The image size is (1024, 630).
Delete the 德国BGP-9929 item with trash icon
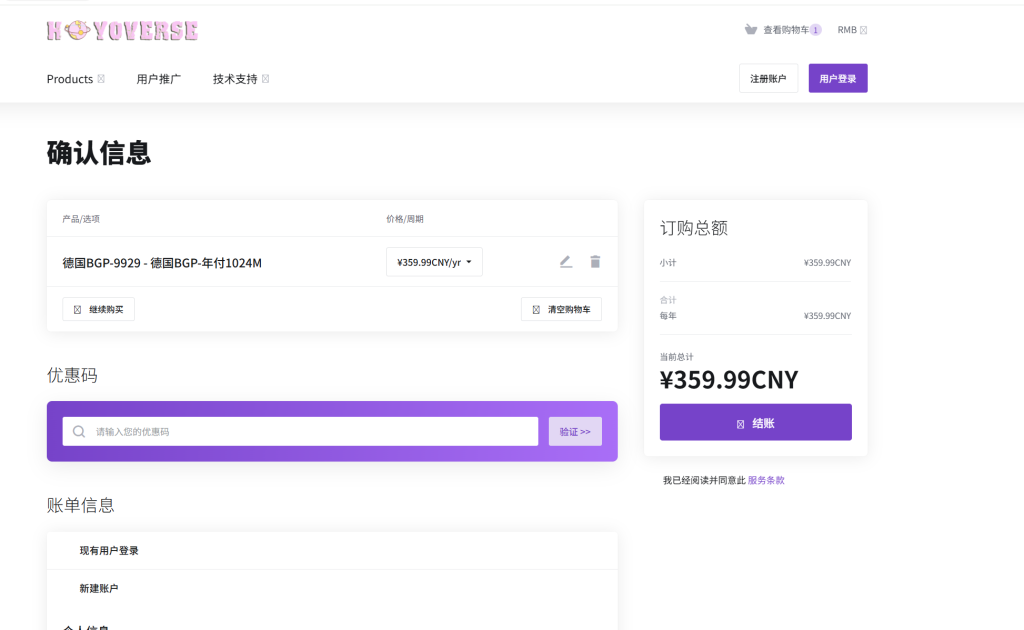pos(595,262)
